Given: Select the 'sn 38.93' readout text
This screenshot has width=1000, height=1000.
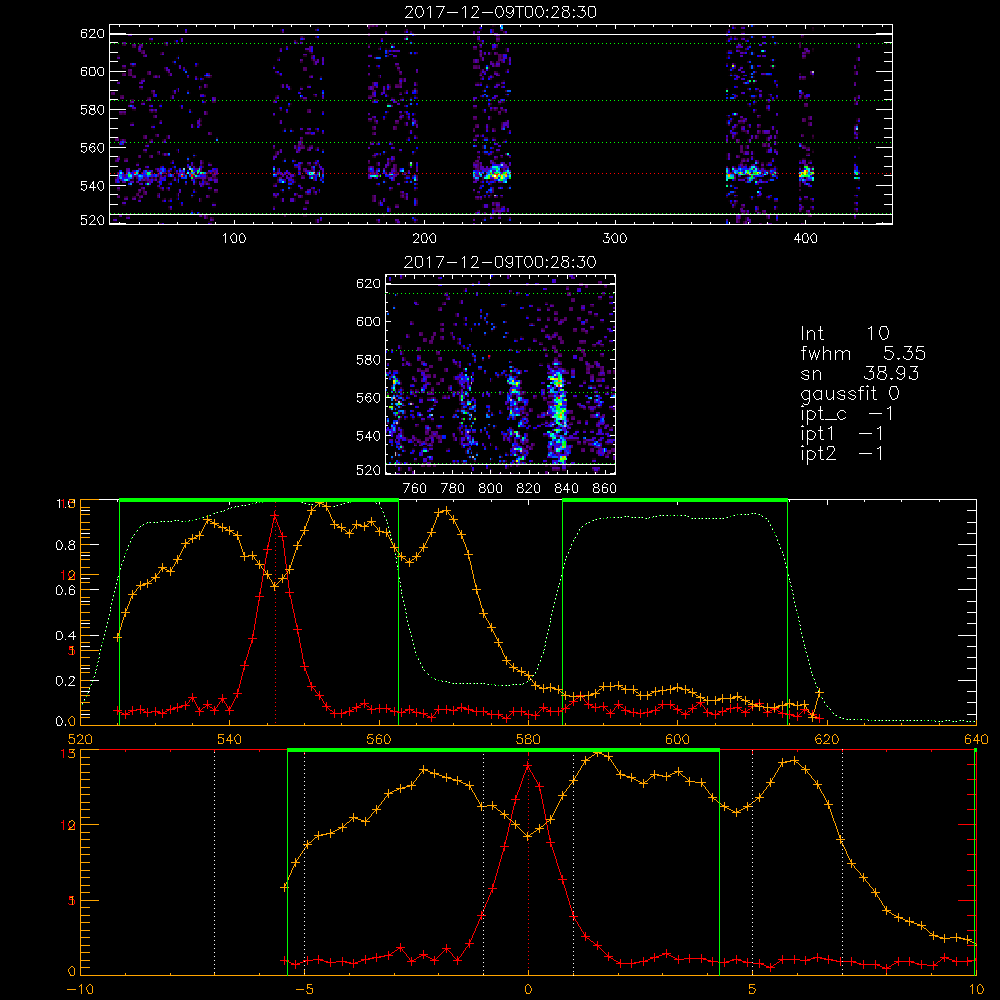Looking at the screenshot, I should (860, 373).
